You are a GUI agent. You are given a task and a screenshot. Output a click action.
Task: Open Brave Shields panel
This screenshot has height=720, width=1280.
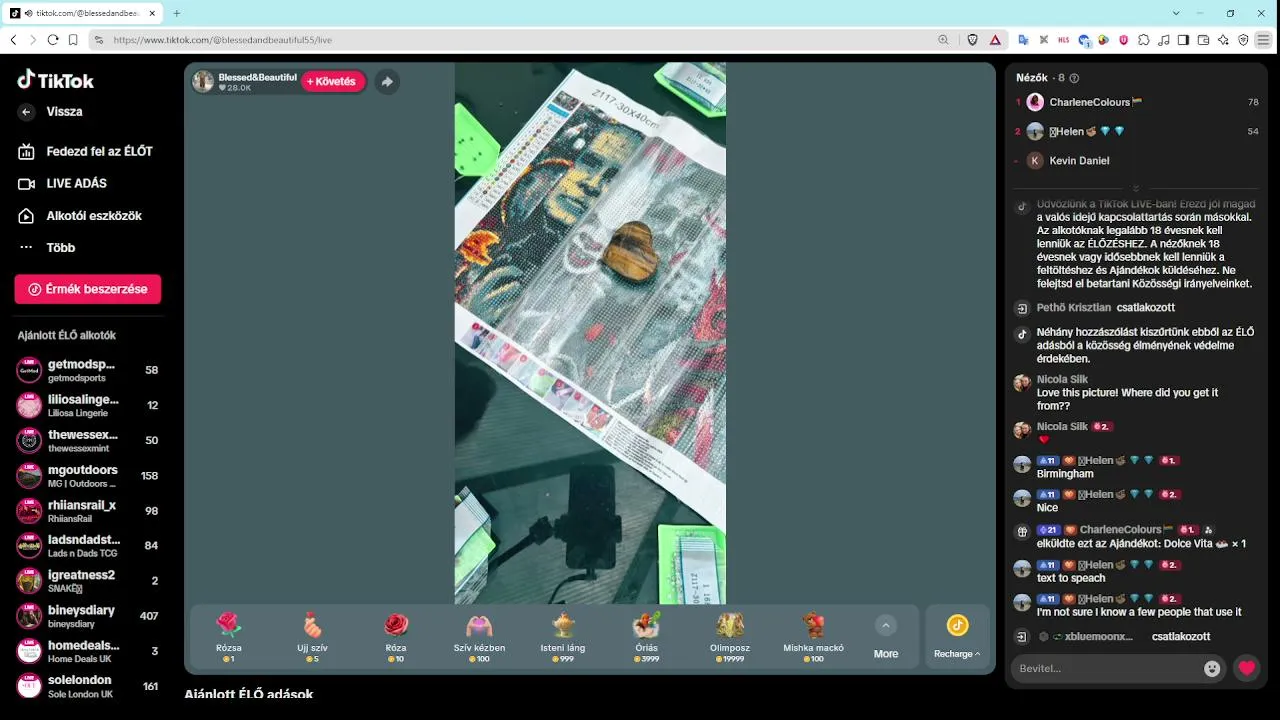pos(972,40)
